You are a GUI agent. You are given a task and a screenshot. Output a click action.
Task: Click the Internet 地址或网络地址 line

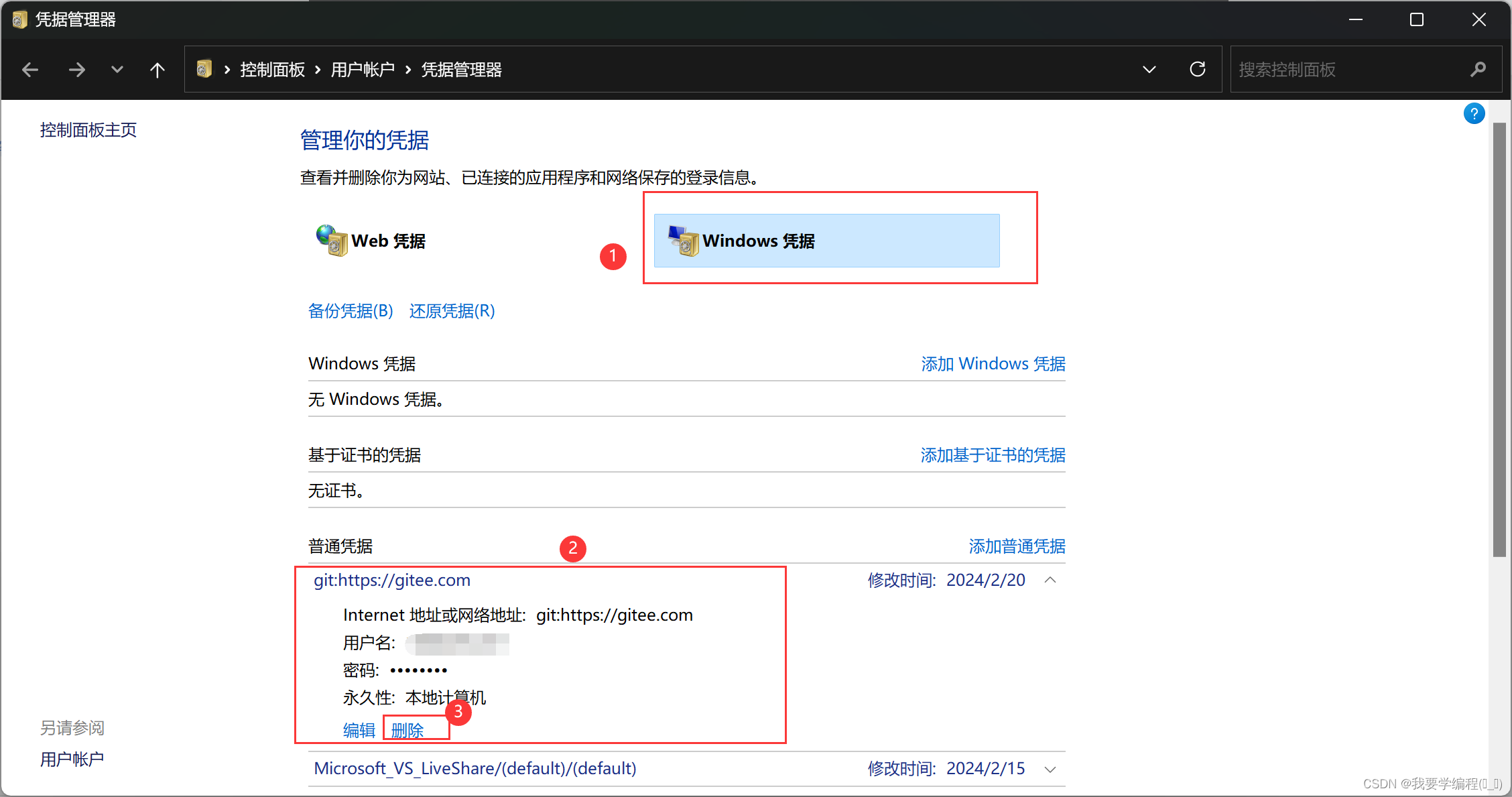[x=517, y=615]
